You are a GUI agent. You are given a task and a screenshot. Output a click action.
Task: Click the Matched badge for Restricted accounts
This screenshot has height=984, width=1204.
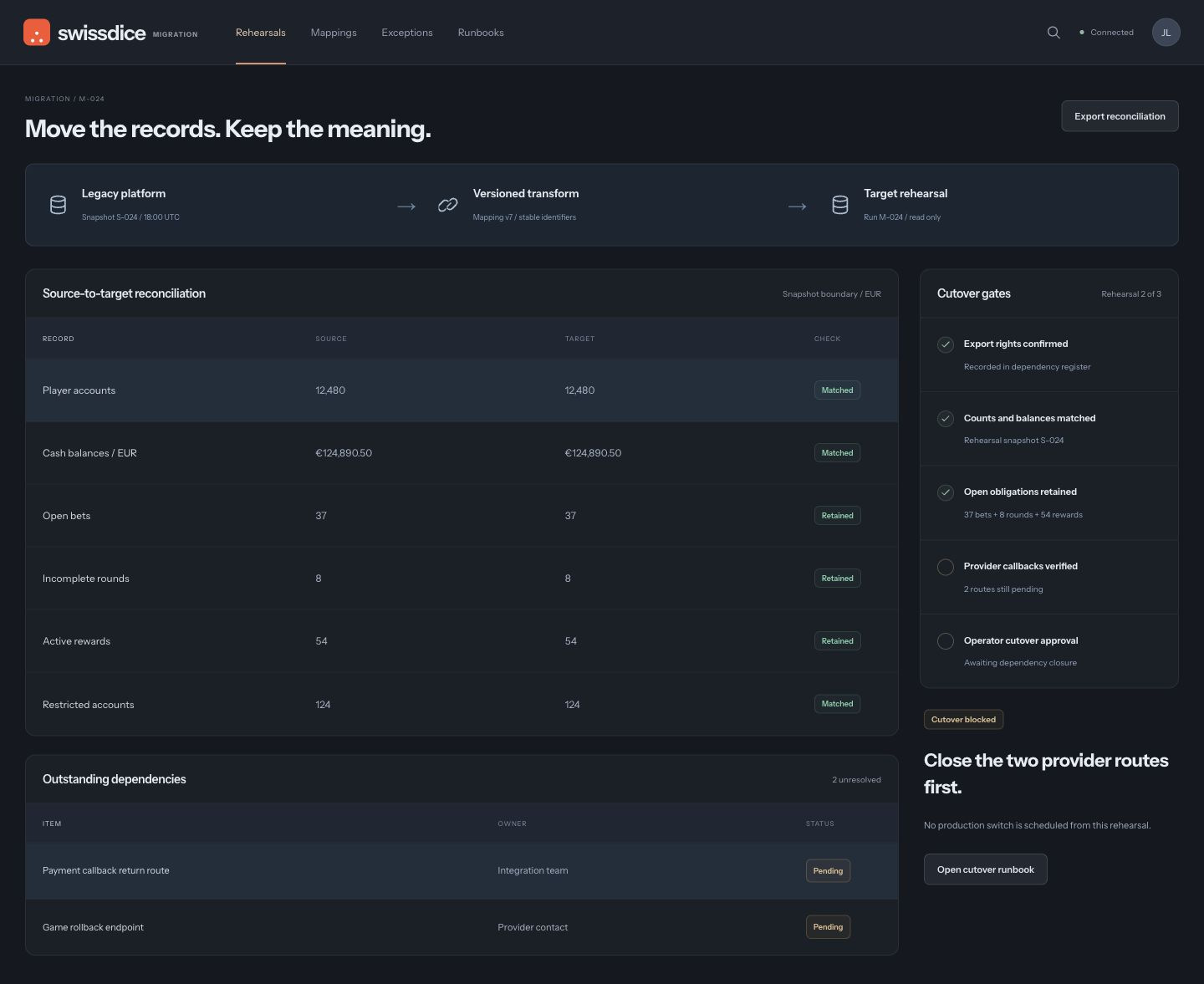(x=837, y=704)
